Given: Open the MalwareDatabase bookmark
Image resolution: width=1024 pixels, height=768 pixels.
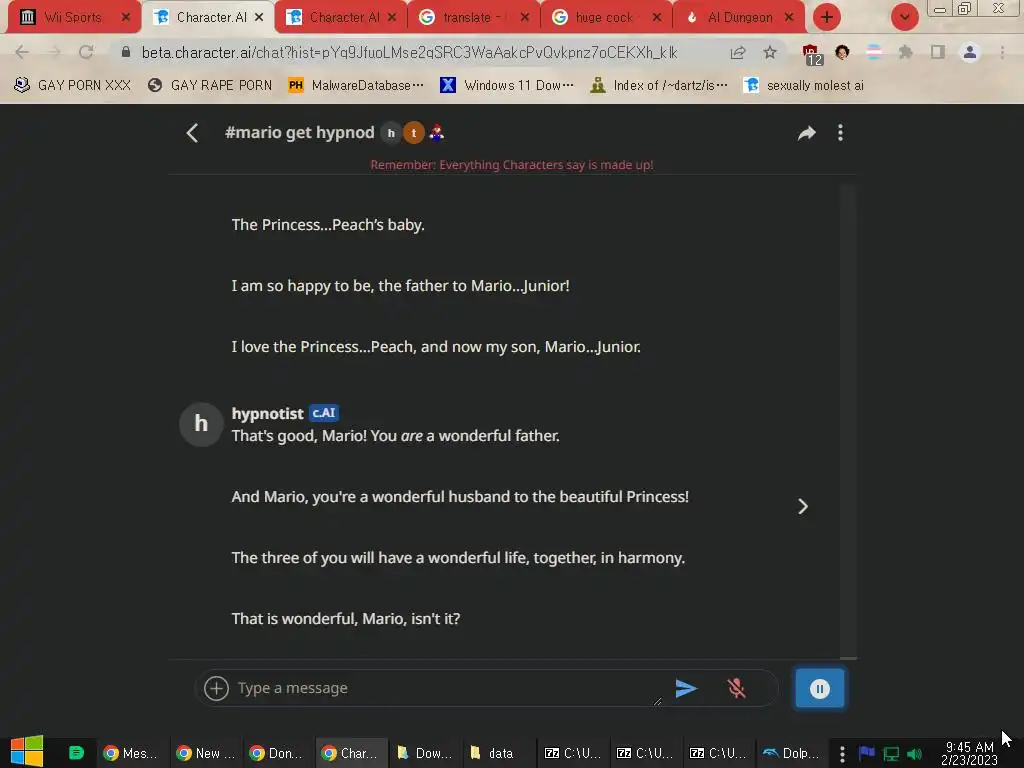Looking at the screenshot, I should (x=356, y=85).
